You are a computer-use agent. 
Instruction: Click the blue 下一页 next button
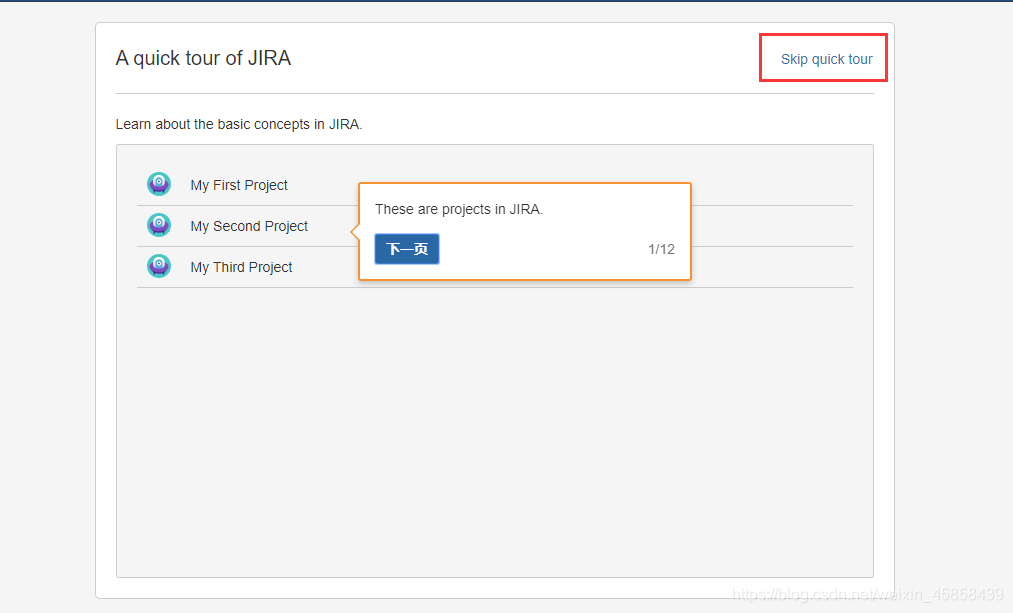pos(407,249)
